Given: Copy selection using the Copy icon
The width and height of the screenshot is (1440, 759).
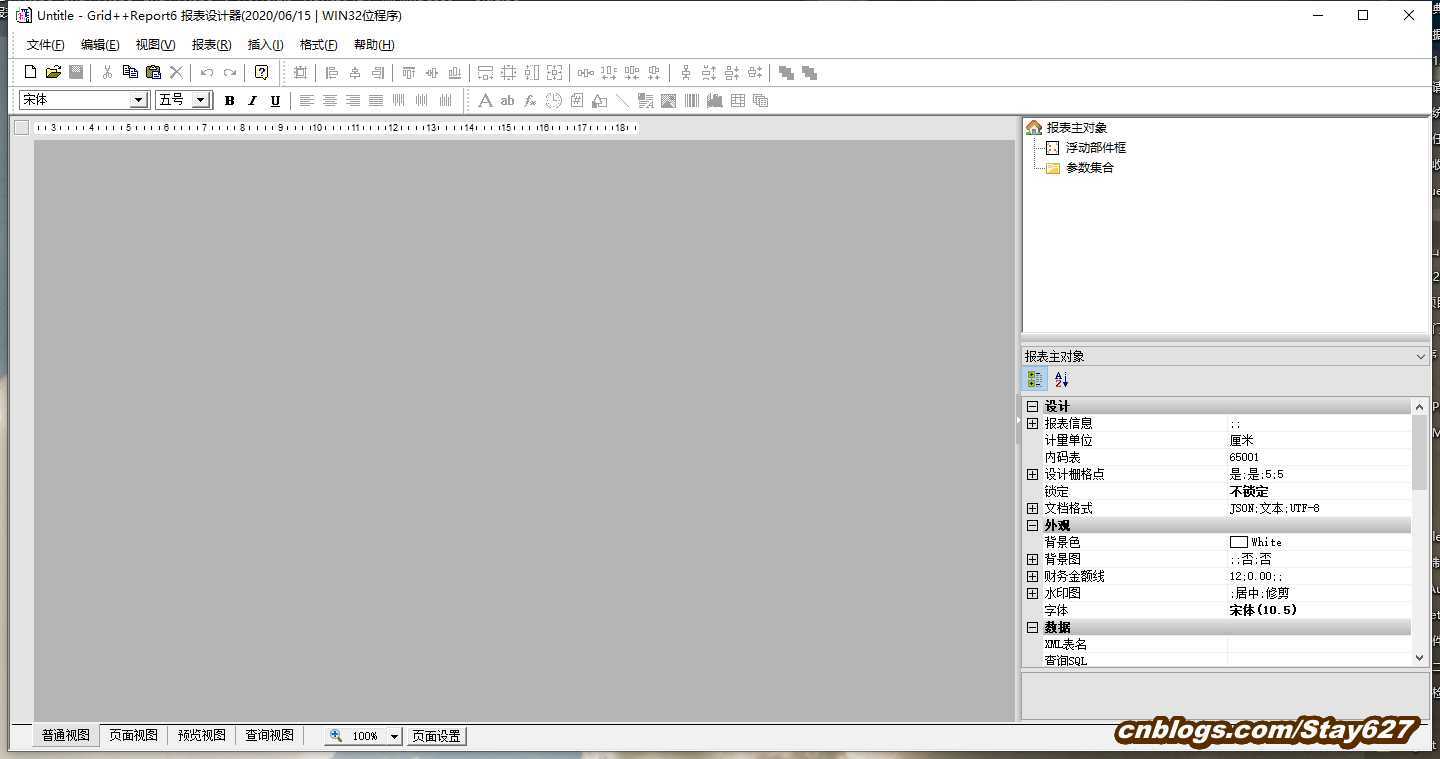Looking at the screenshot, I should (130, 72).
